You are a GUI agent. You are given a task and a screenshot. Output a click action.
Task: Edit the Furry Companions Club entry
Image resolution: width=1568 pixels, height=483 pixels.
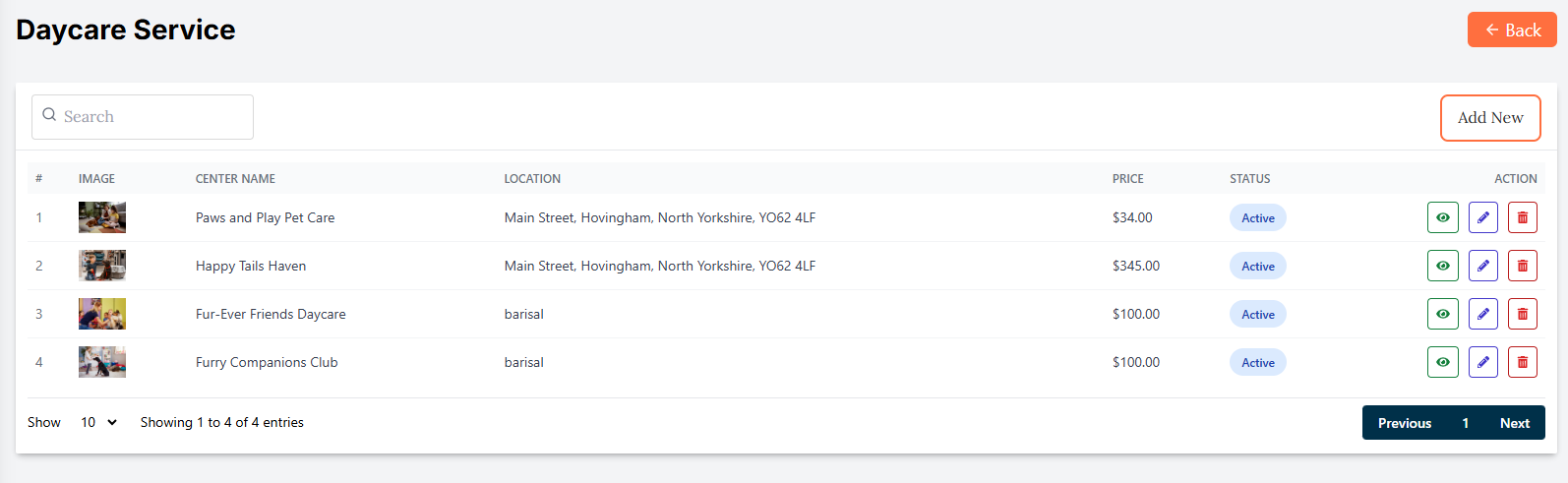click(x=1482, y=362)
